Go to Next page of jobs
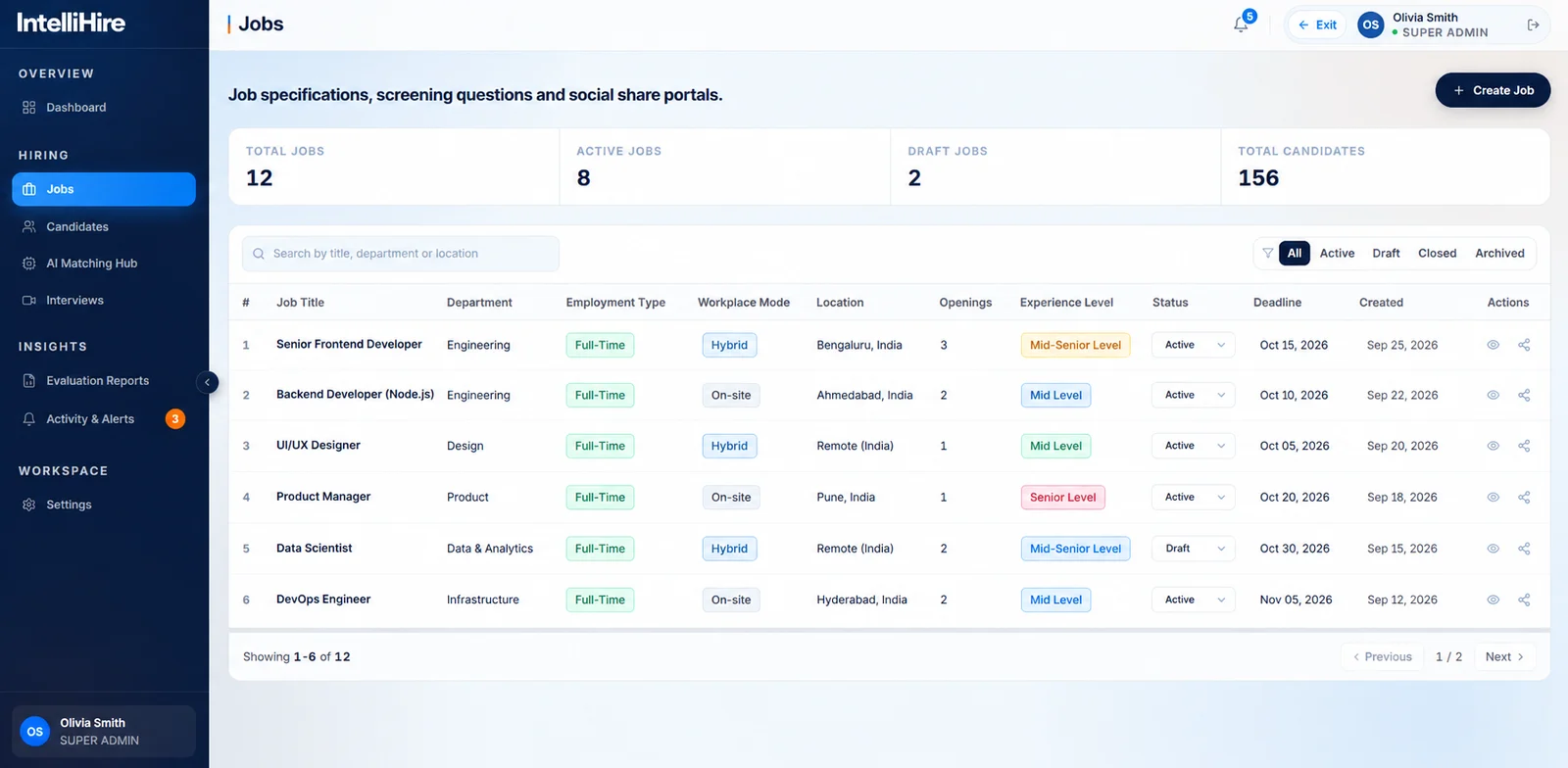 pos(1504,657)
